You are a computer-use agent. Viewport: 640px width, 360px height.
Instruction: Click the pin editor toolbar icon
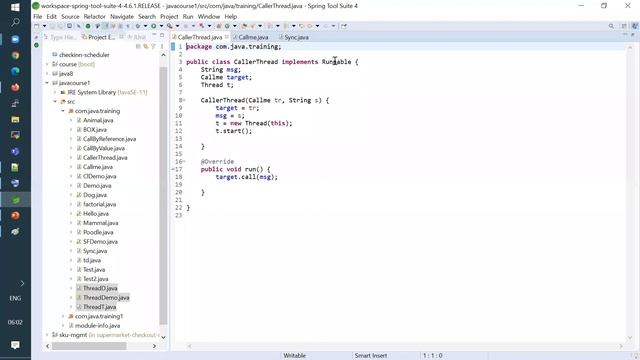pos(344,26)
